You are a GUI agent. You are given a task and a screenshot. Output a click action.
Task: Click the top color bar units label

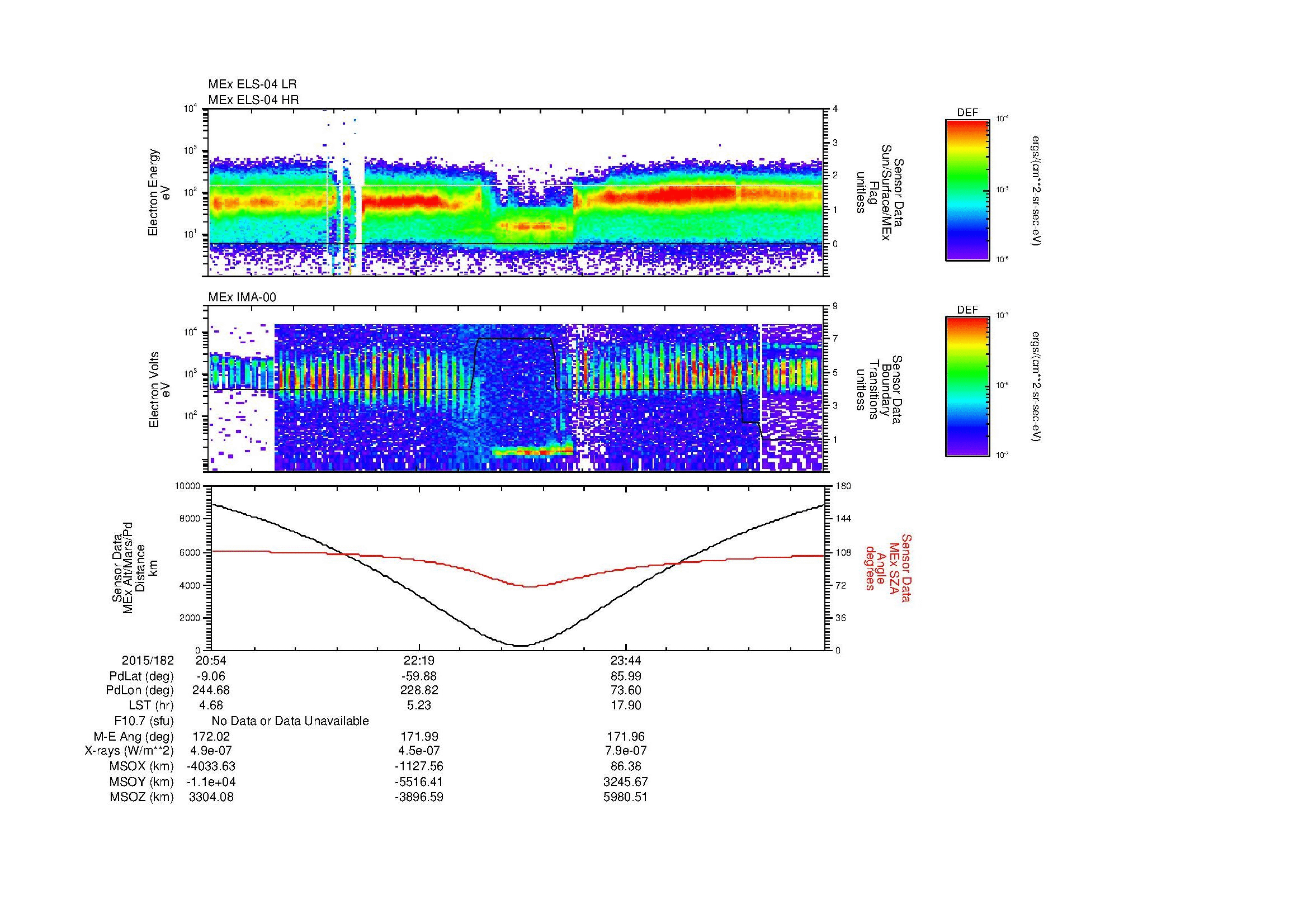click(x=1037, y=191)
